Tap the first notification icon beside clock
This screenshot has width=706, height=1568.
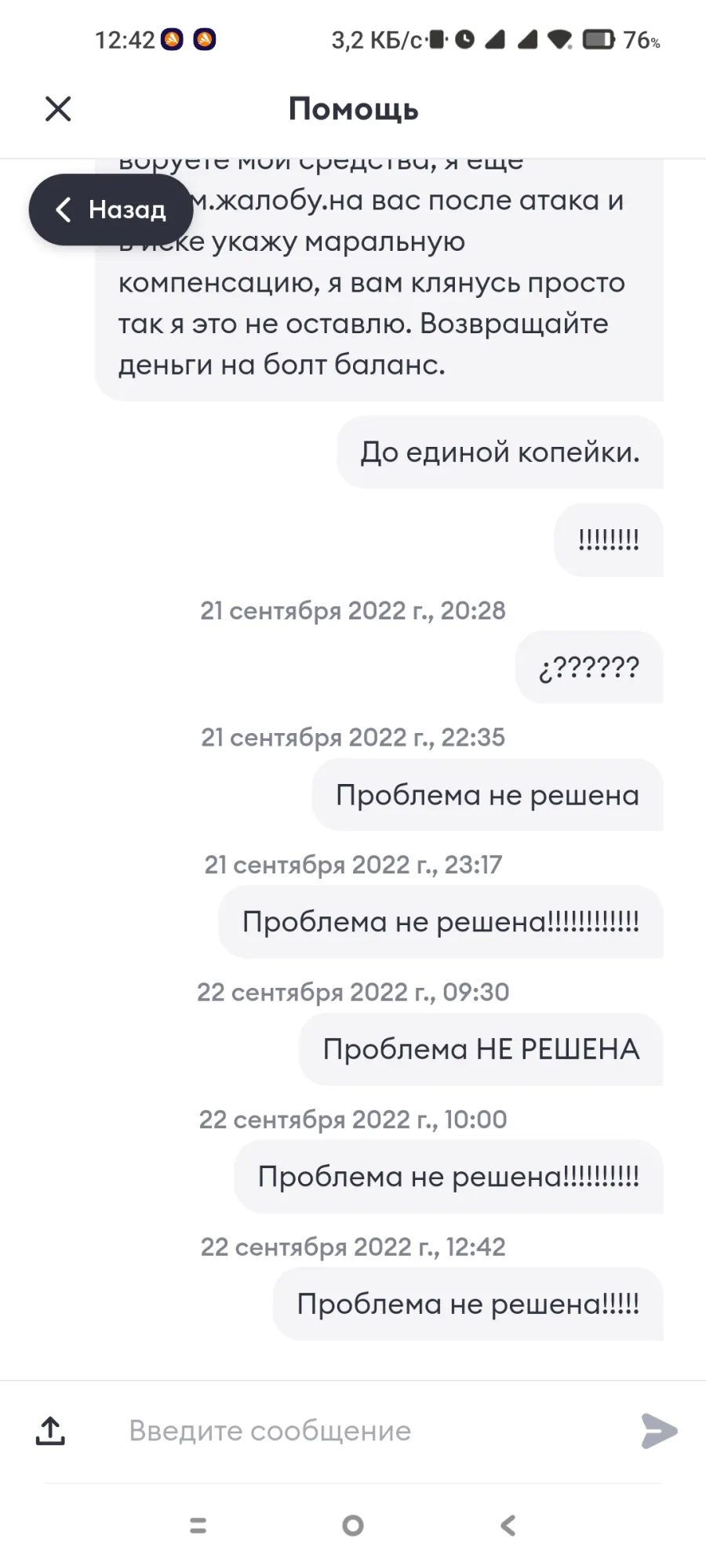point(172,39)
